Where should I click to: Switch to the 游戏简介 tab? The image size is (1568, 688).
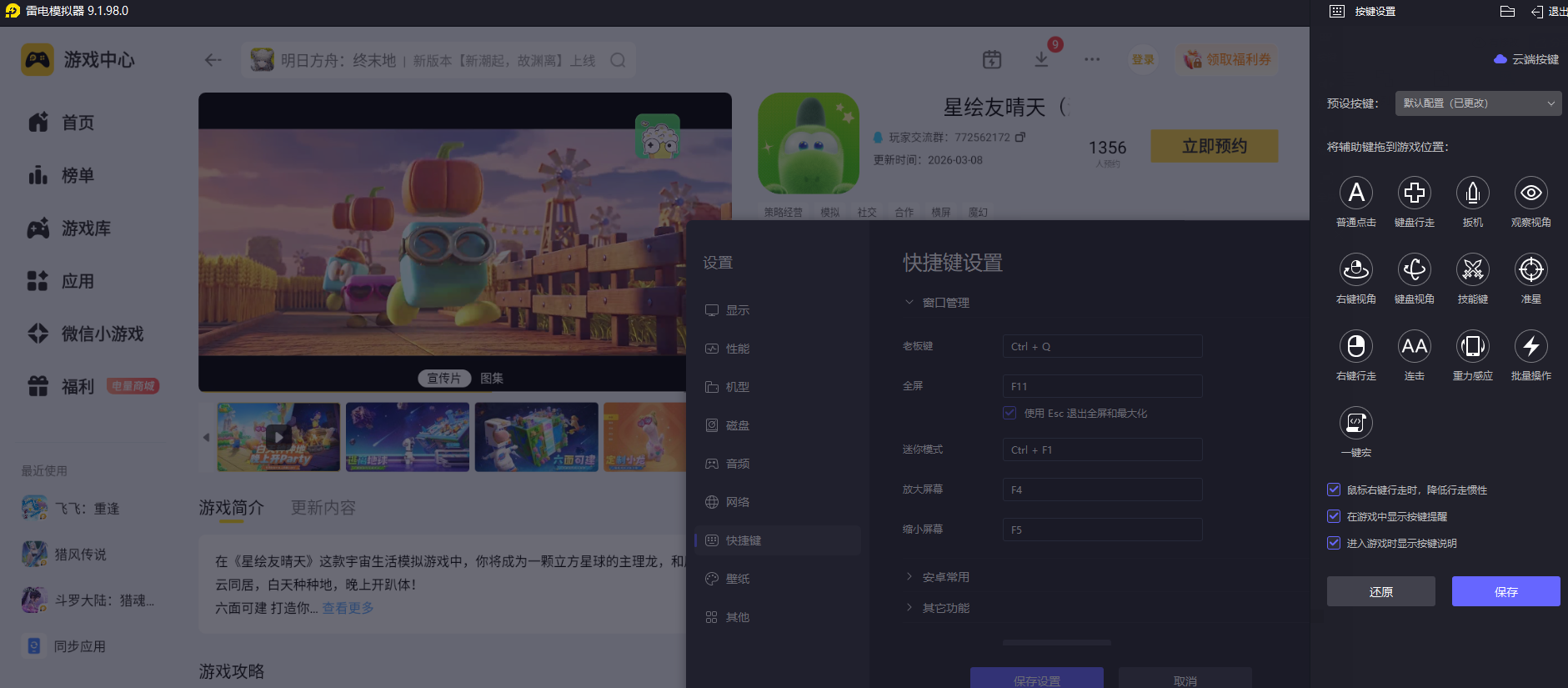232,507
